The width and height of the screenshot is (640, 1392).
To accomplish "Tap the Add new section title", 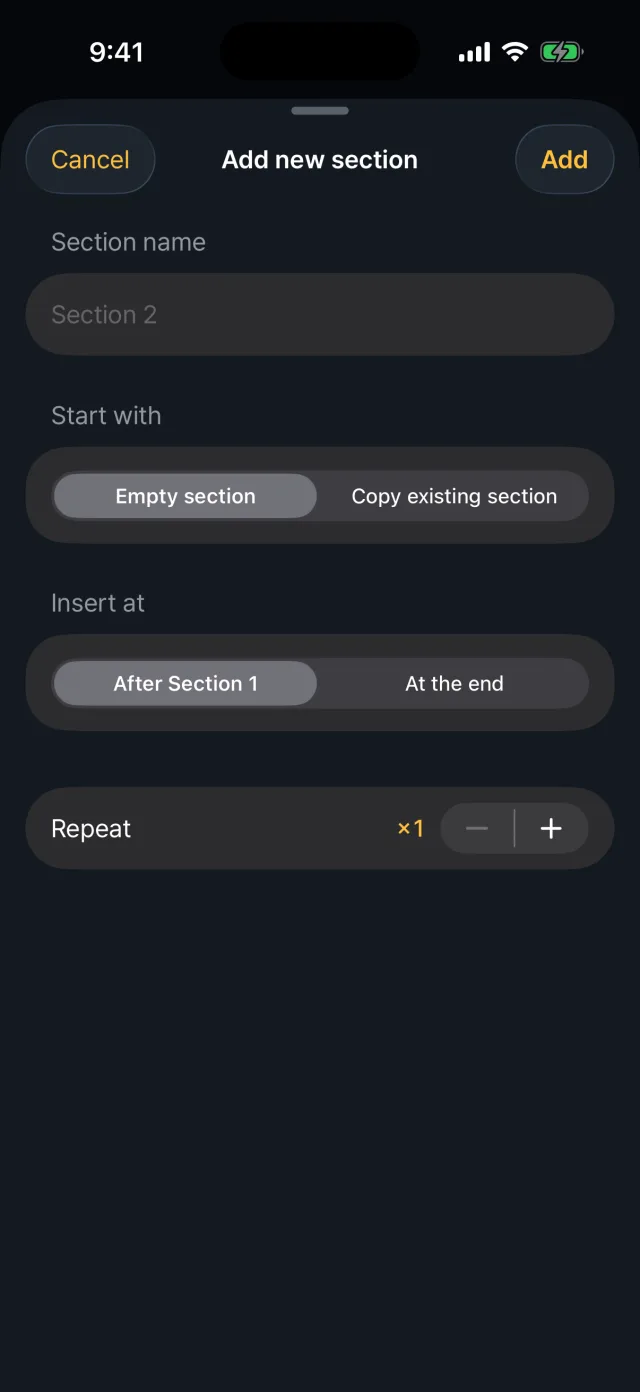I will [320, 160].
